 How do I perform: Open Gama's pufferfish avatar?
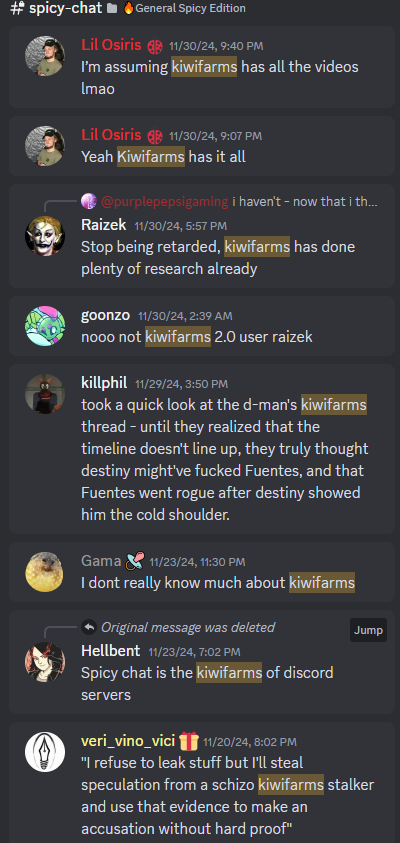click(x=45, y=572)
